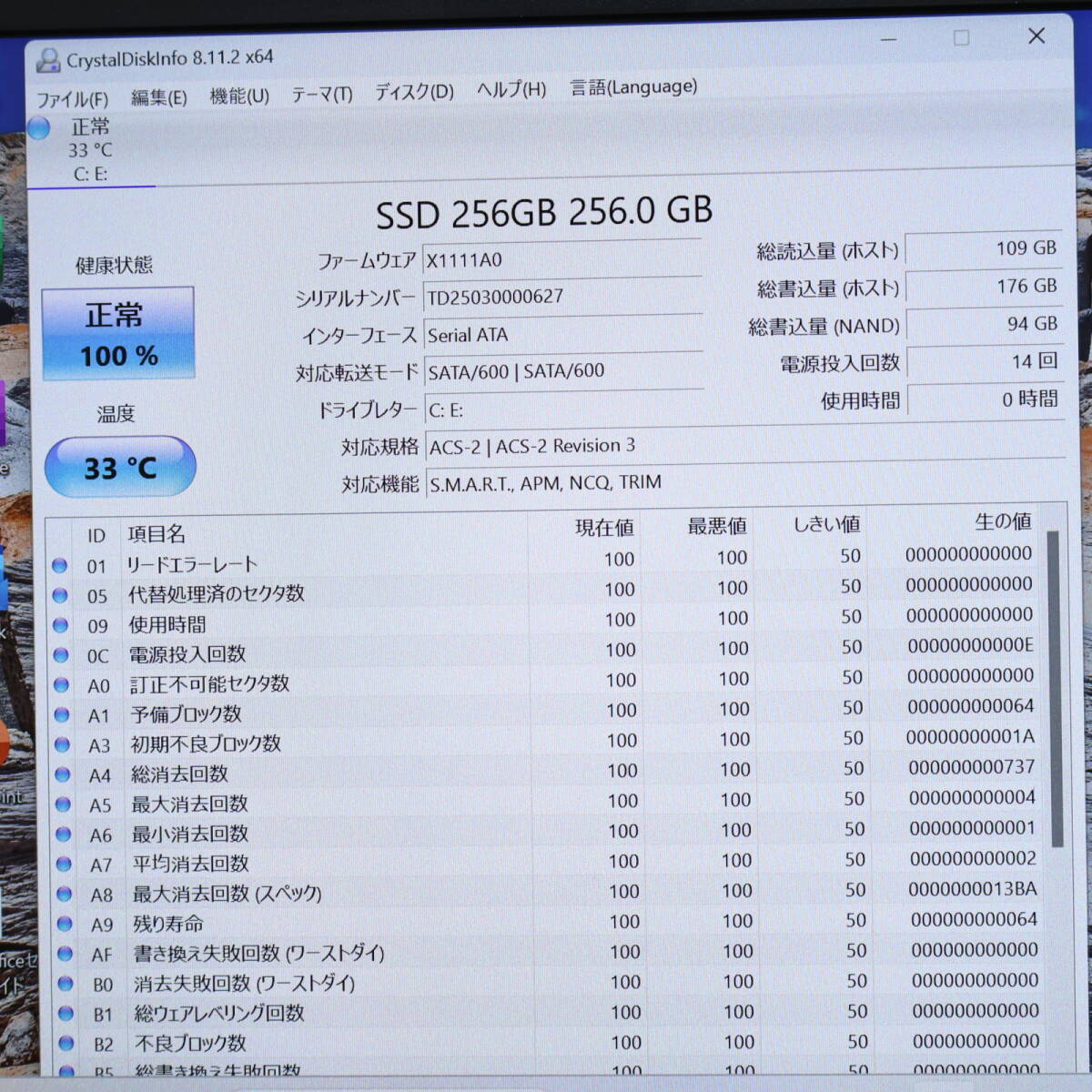
Task: Click total host writes value 176 GB
Action: pyautogui.click(x=985, y=287)
